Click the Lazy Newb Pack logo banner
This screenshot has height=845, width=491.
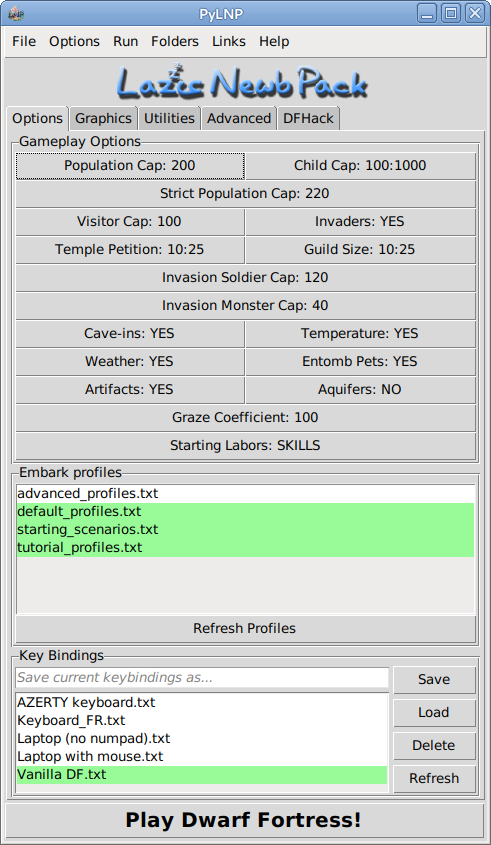point(242,82)
